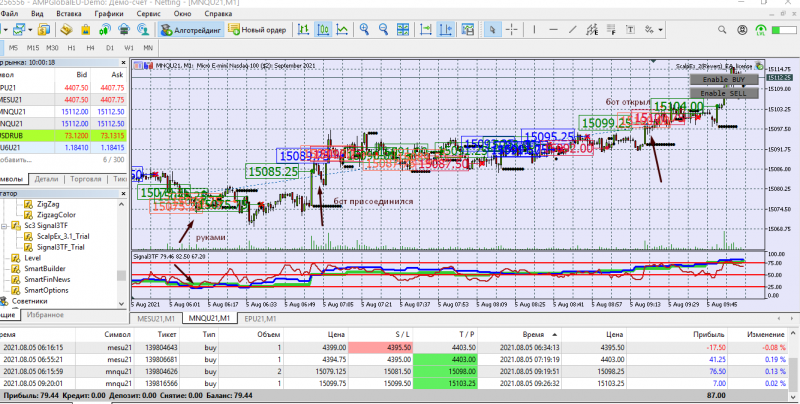Click the Enable SELL button

tap(722, 93)
